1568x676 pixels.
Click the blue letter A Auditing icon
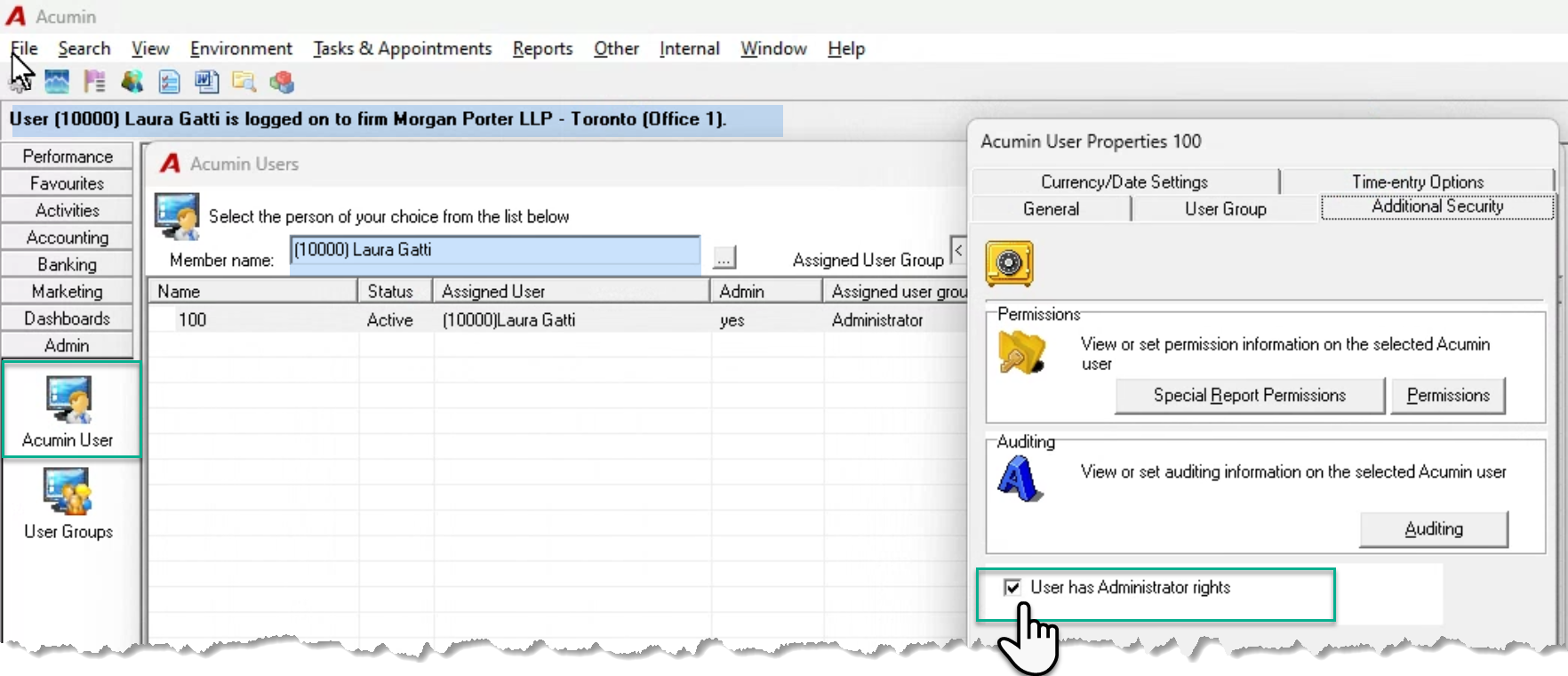pyautogui.click(x=1020, y=480)
